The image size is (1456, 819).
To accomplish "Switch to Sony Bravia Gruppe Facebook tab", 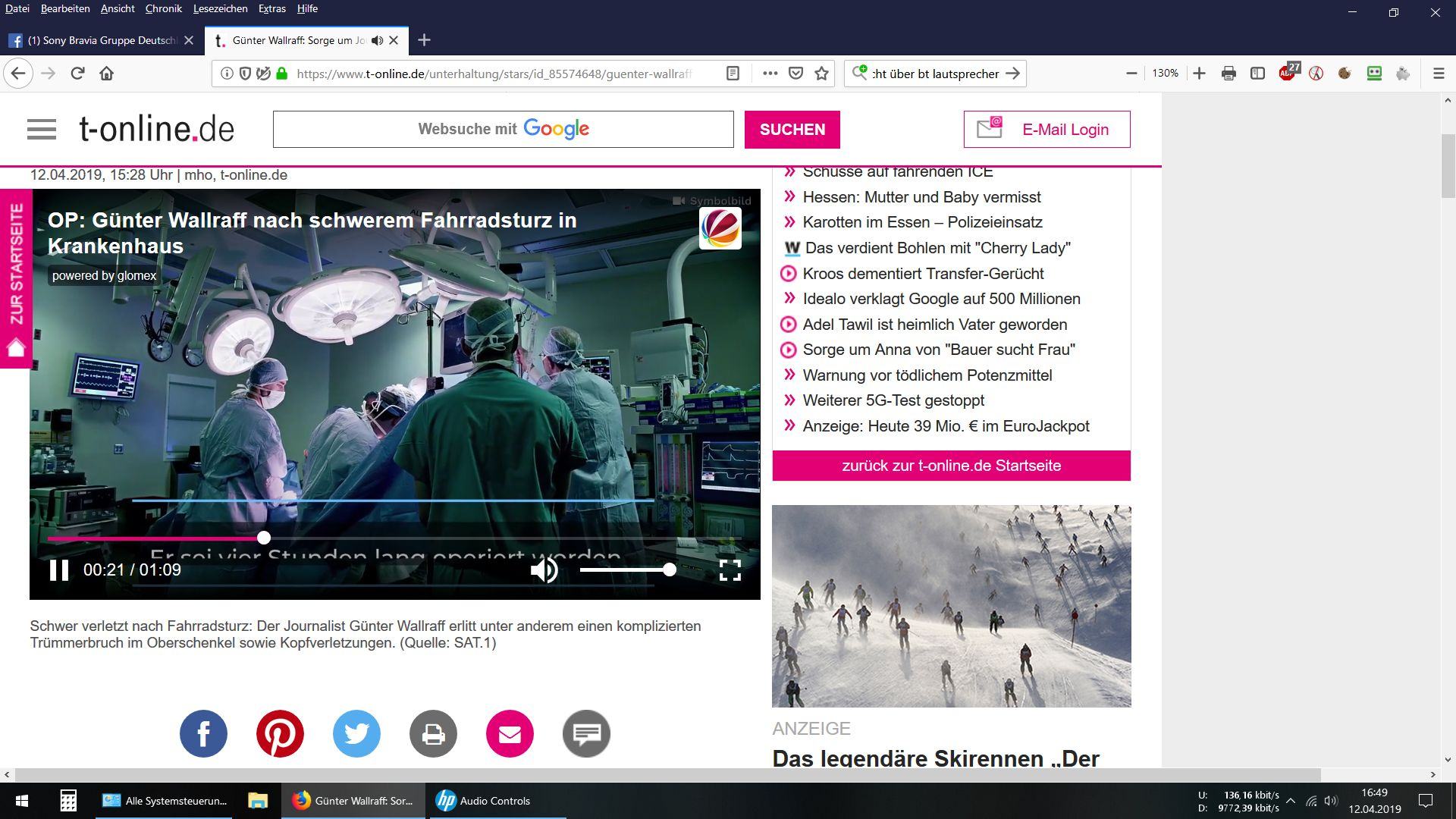I will [102, 40].
